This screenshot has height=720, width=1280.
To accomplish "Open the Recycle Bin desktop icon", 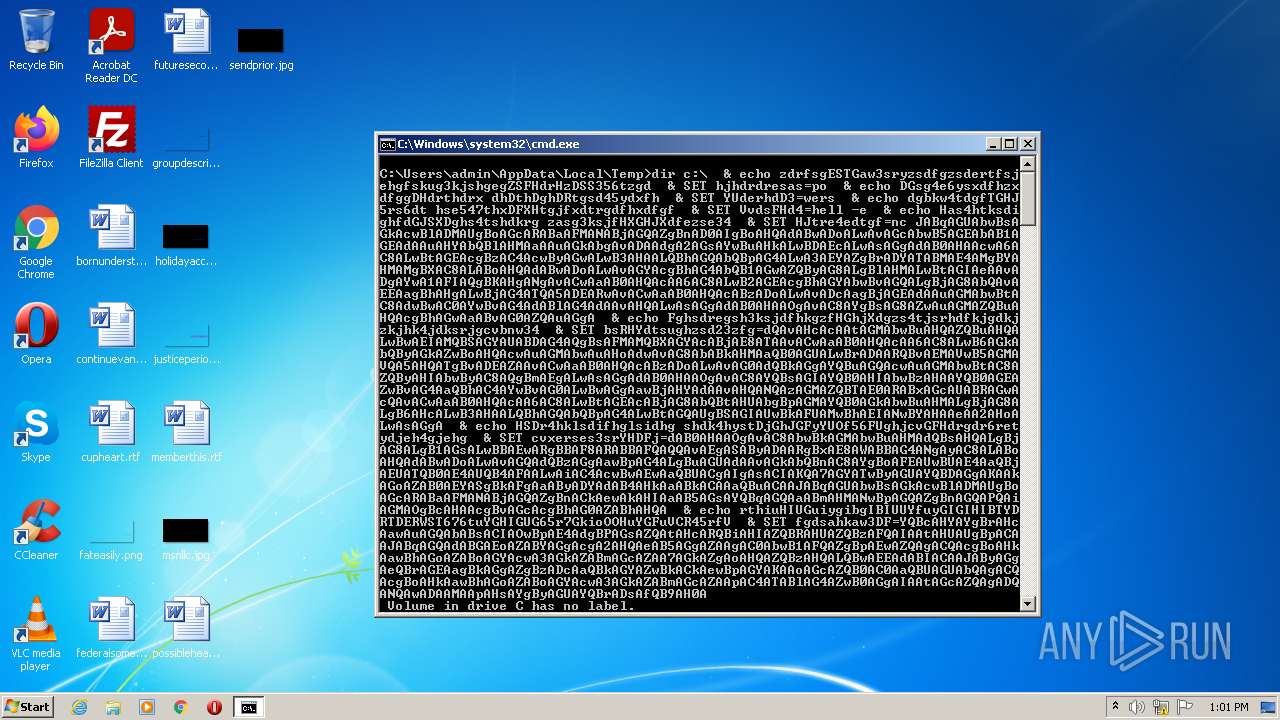I will point(36,41).
